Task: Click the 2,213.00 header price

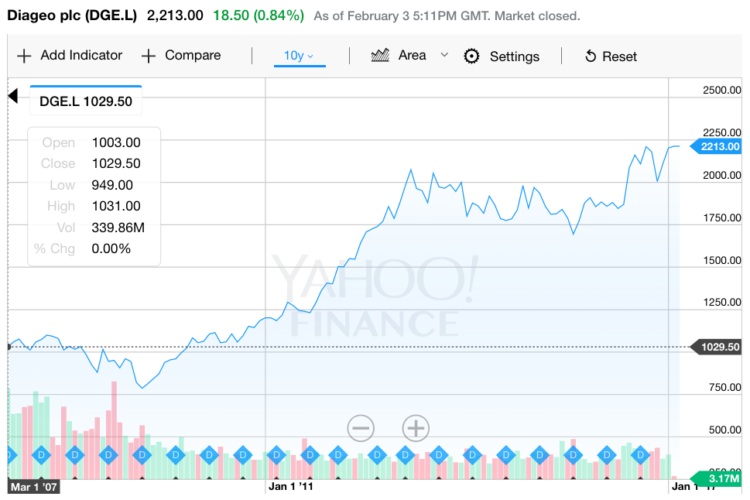Action: pos(175,15)
